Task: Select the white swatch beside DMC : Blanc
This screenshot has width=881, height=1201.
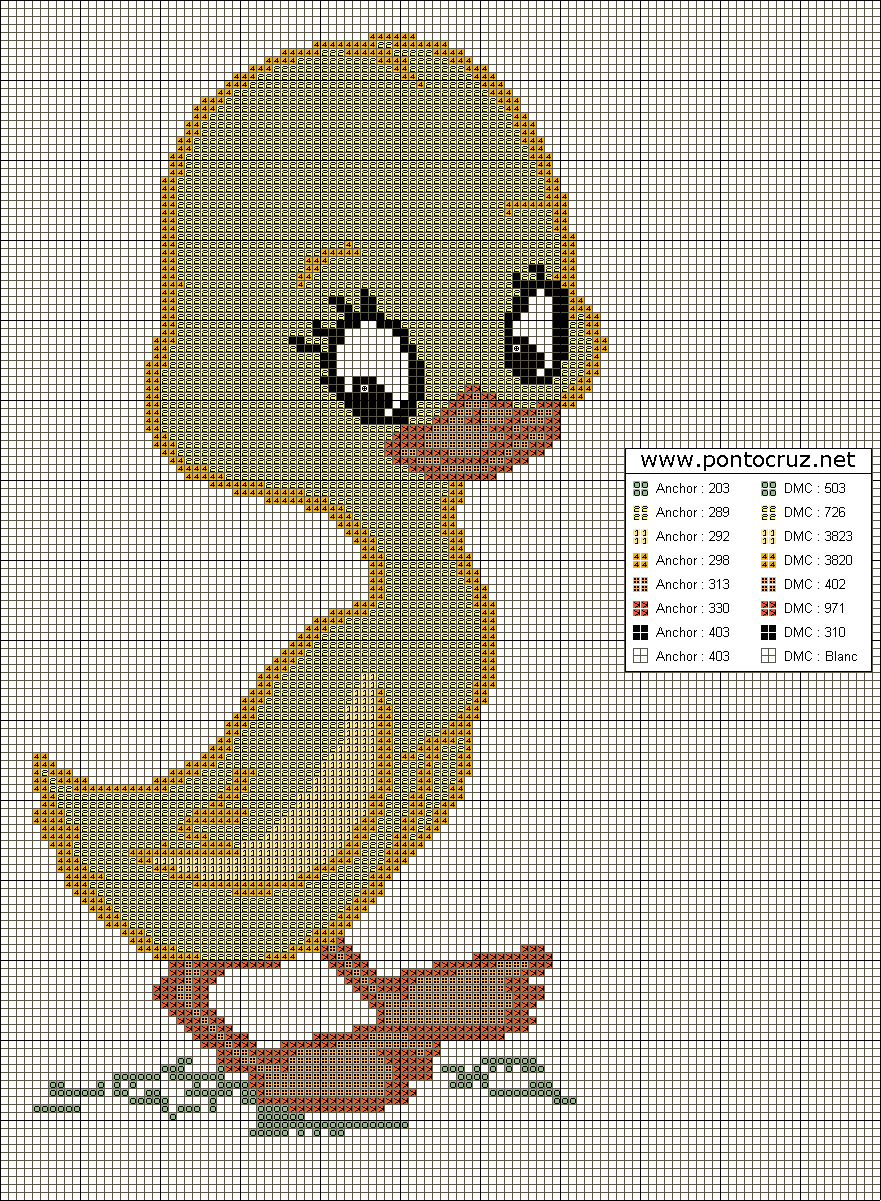Action: tap(769, 657)
